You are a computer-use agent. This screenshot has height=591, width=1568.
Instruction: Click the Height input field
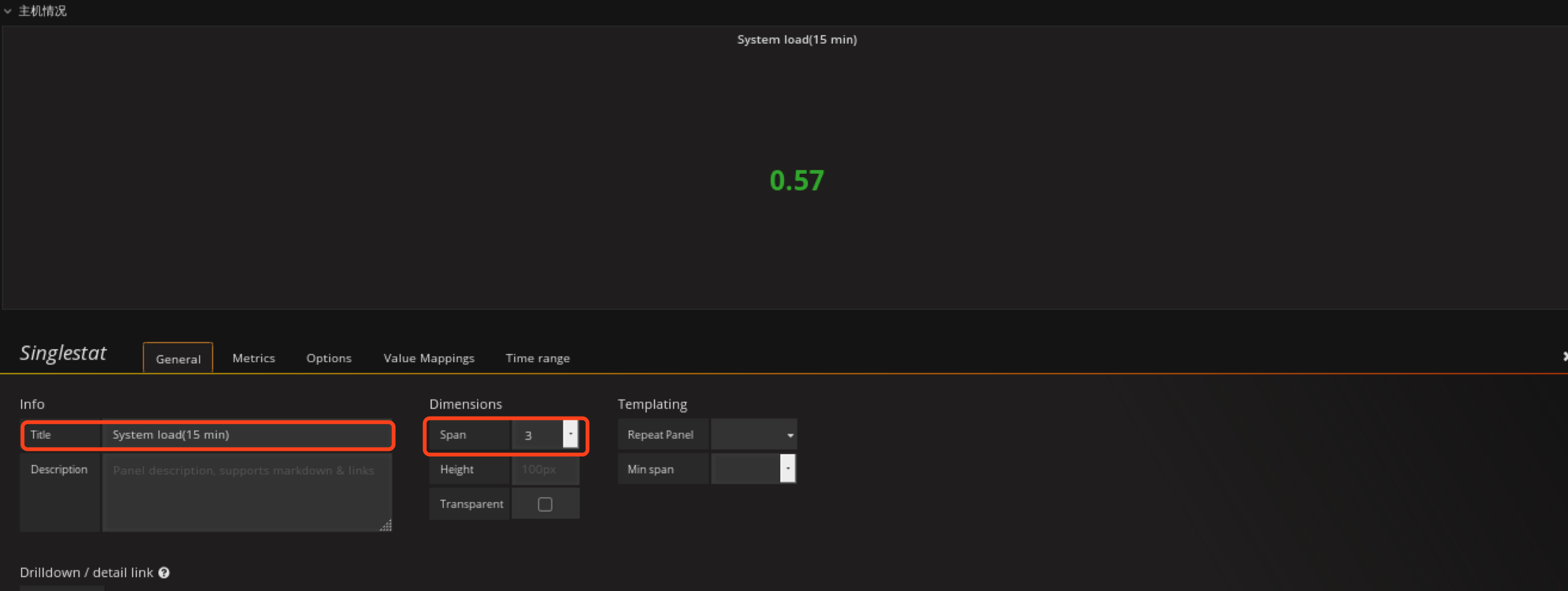545,470
